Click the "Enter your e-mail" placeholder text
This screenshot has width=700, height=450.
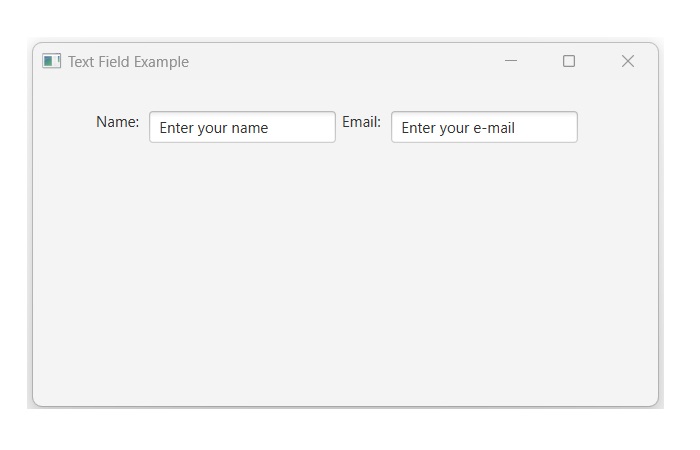tap(458, 128)
